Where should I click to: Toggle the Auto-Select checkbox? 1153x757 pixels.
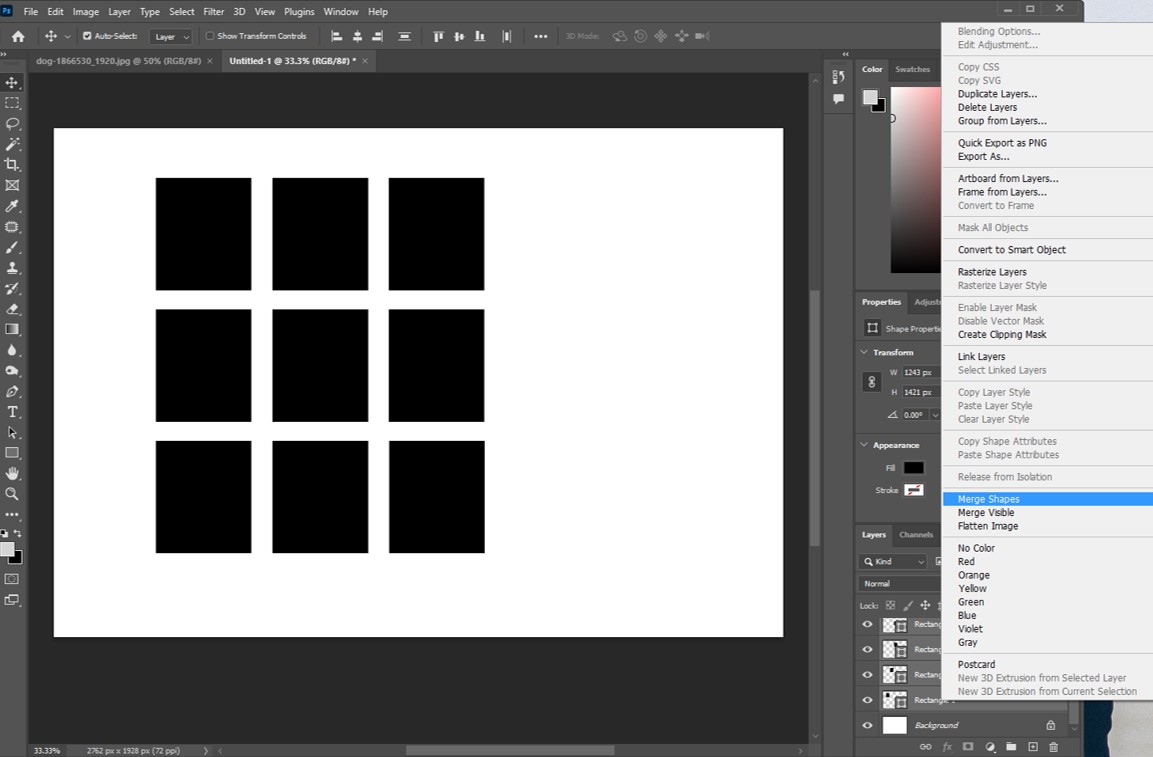(x=87, y=35)
